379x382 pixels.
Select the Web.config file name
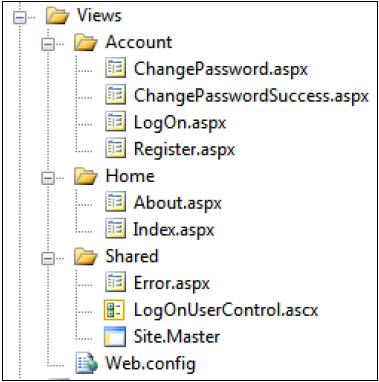(150, 363)
